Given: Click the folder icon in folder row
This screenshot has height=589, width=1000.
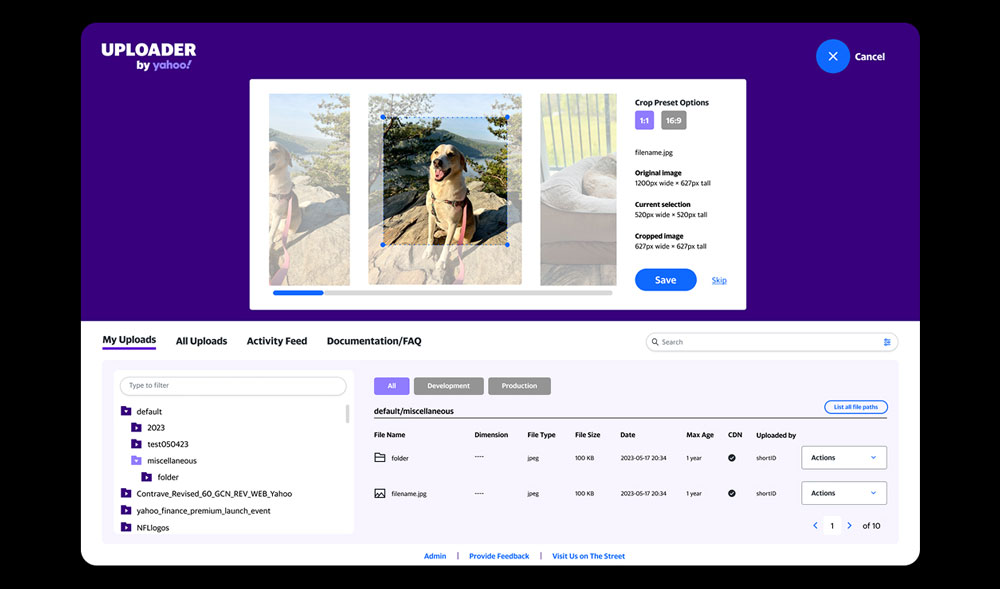Looking at the screenshot, I should (x=379, y=458).
